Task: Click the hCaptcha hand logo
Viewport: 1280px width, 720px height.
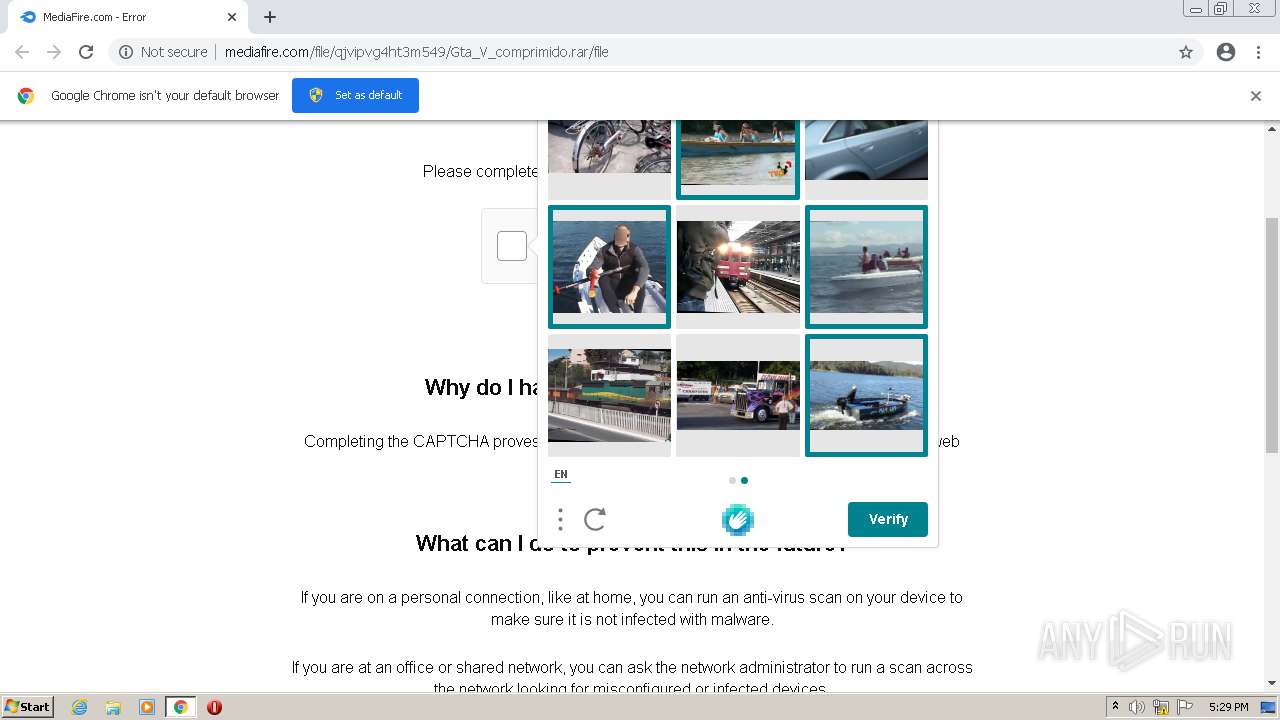Action: click(x=738, y=519)
